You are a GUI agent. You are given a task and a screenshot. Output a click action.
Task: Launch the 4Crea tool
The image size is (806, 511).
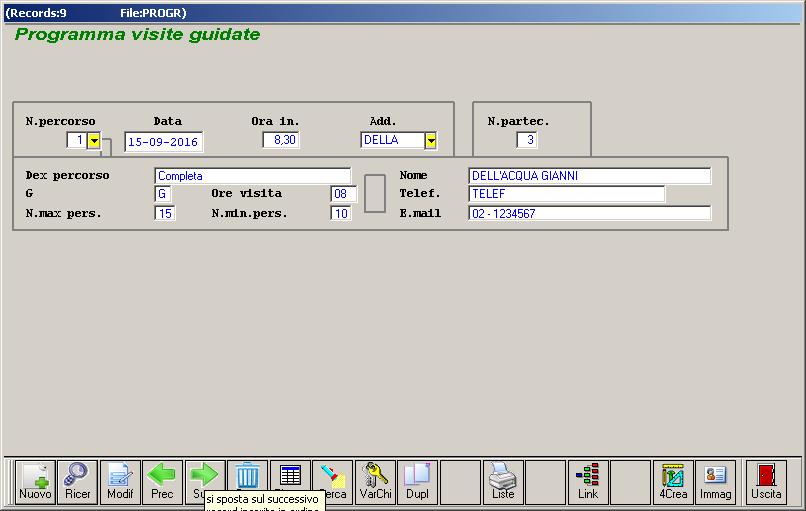point(673,482)
